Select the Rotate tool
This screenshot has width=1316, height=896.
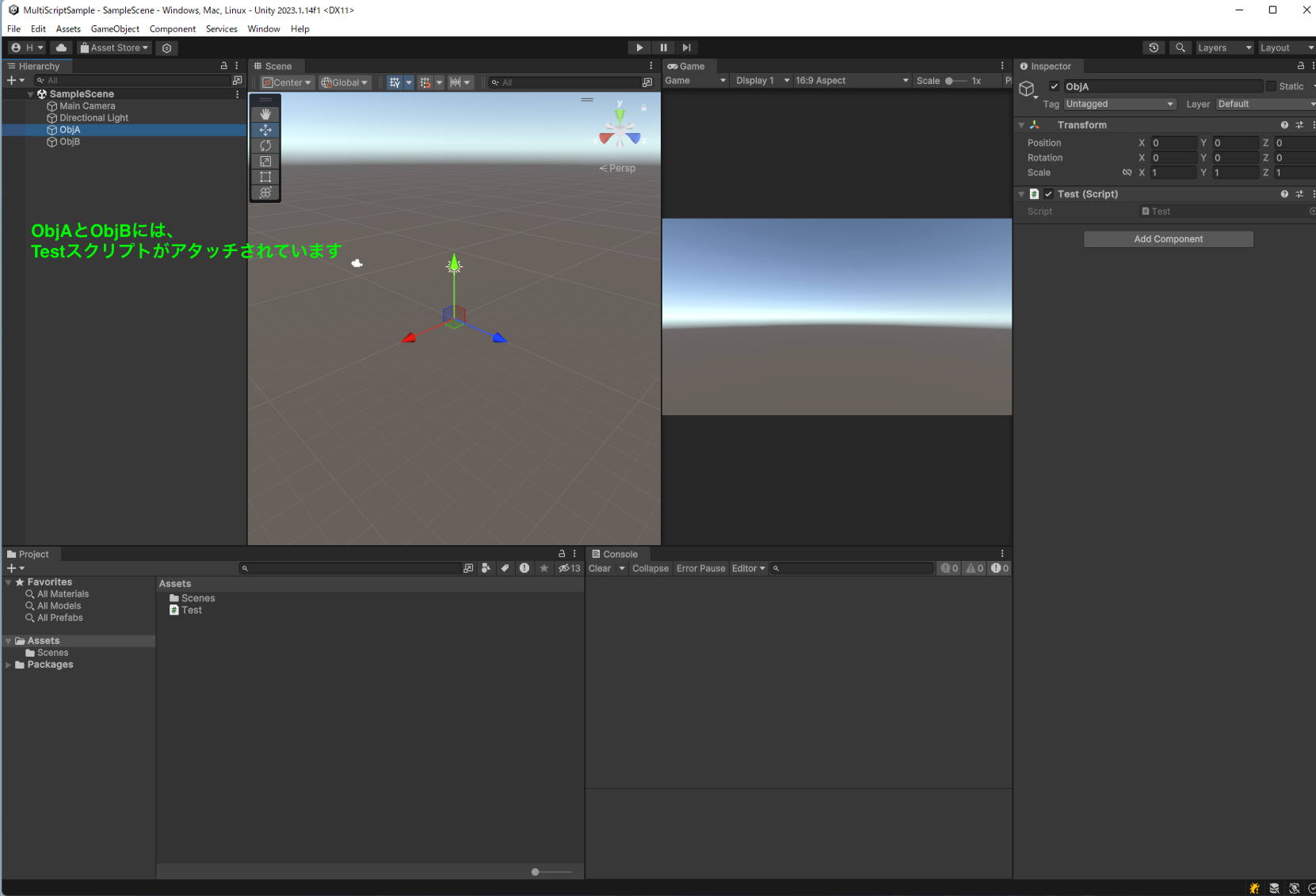pyautogui.click(x=265, y=146)
